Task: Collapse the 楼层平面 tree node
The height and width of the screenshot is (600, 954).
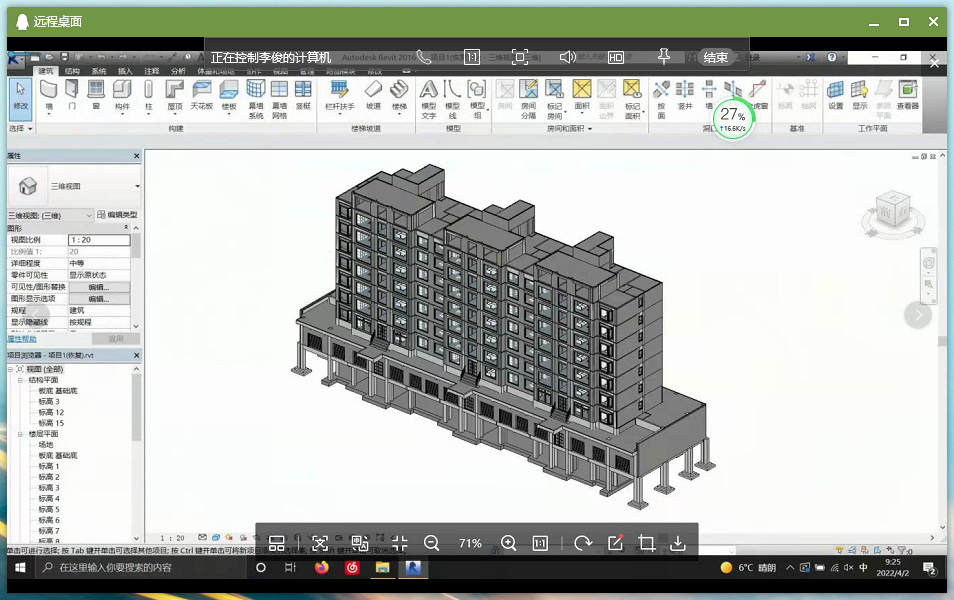Action: click(x=20, y=434)
